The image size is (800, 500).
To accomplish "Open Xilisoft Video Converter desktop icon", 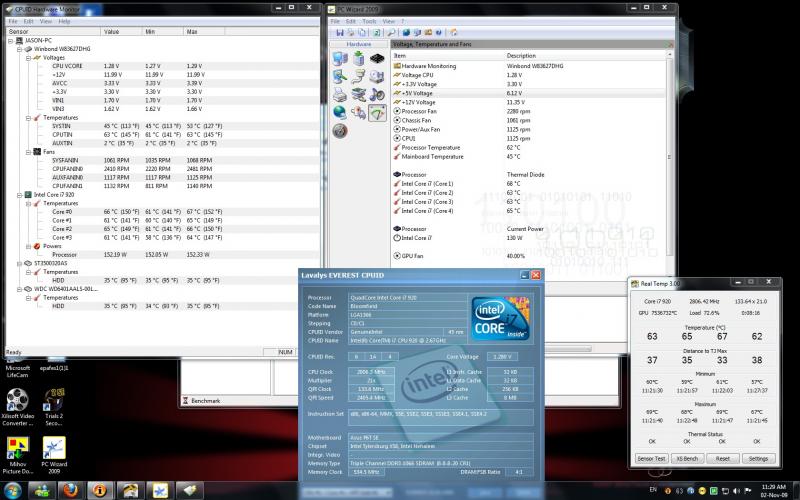I will point(17,407).
